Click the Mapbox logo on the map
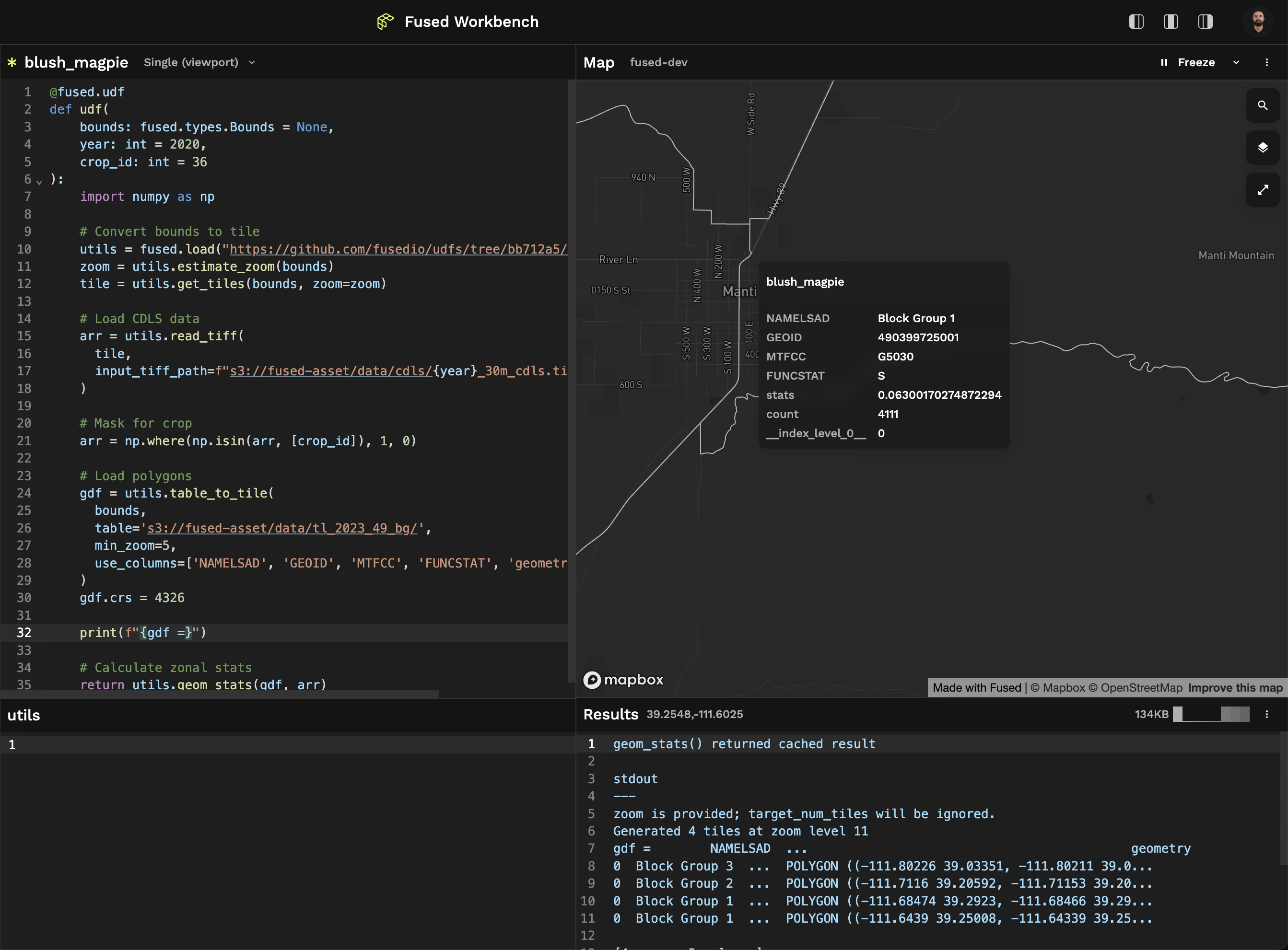This screenshot has width=1288, height=950. 623,680
